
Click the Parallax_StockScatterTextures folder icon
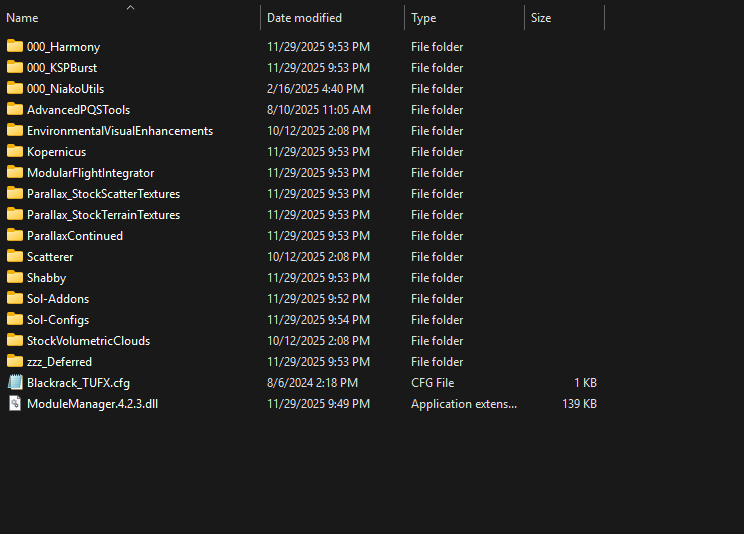pos(15,193)
